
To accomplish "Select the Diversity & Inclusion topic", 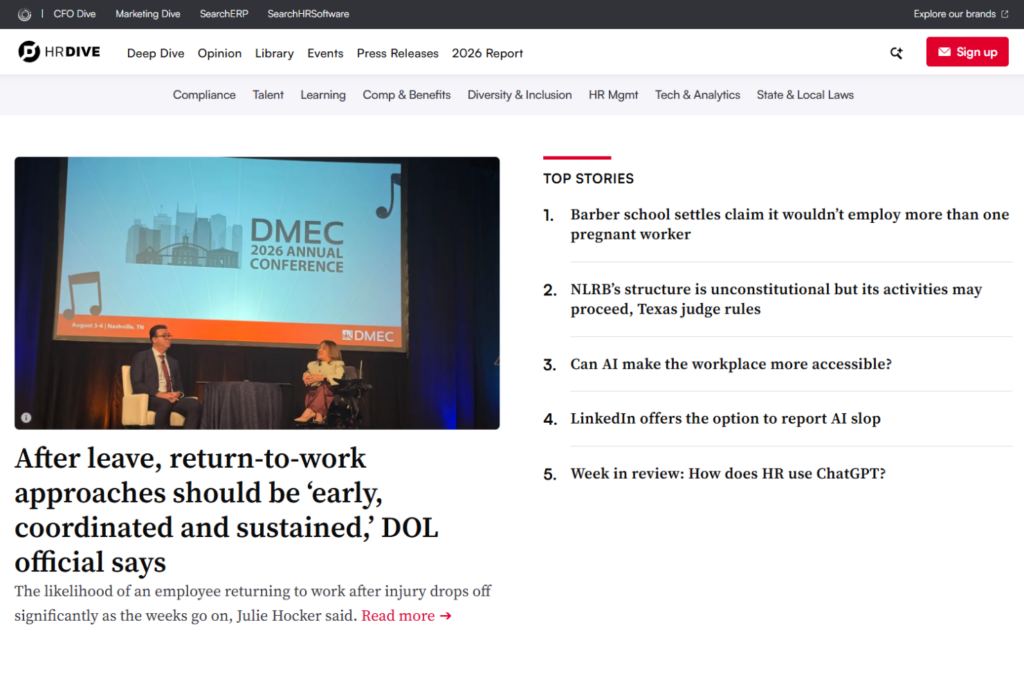I will [x=519, y=95].
